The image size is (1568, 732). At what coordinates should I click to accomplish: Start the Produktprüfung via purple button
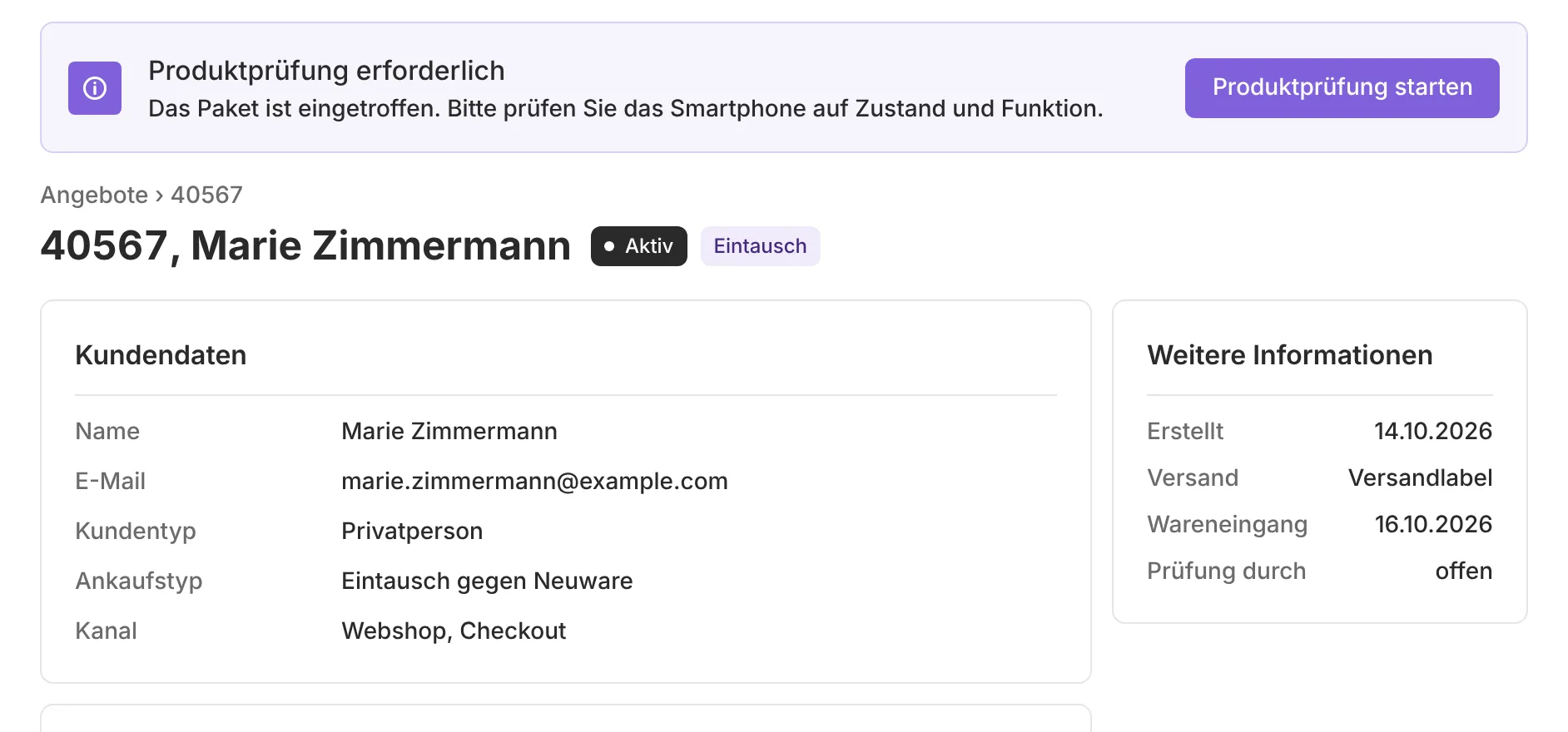click(x=1342, y=88)
